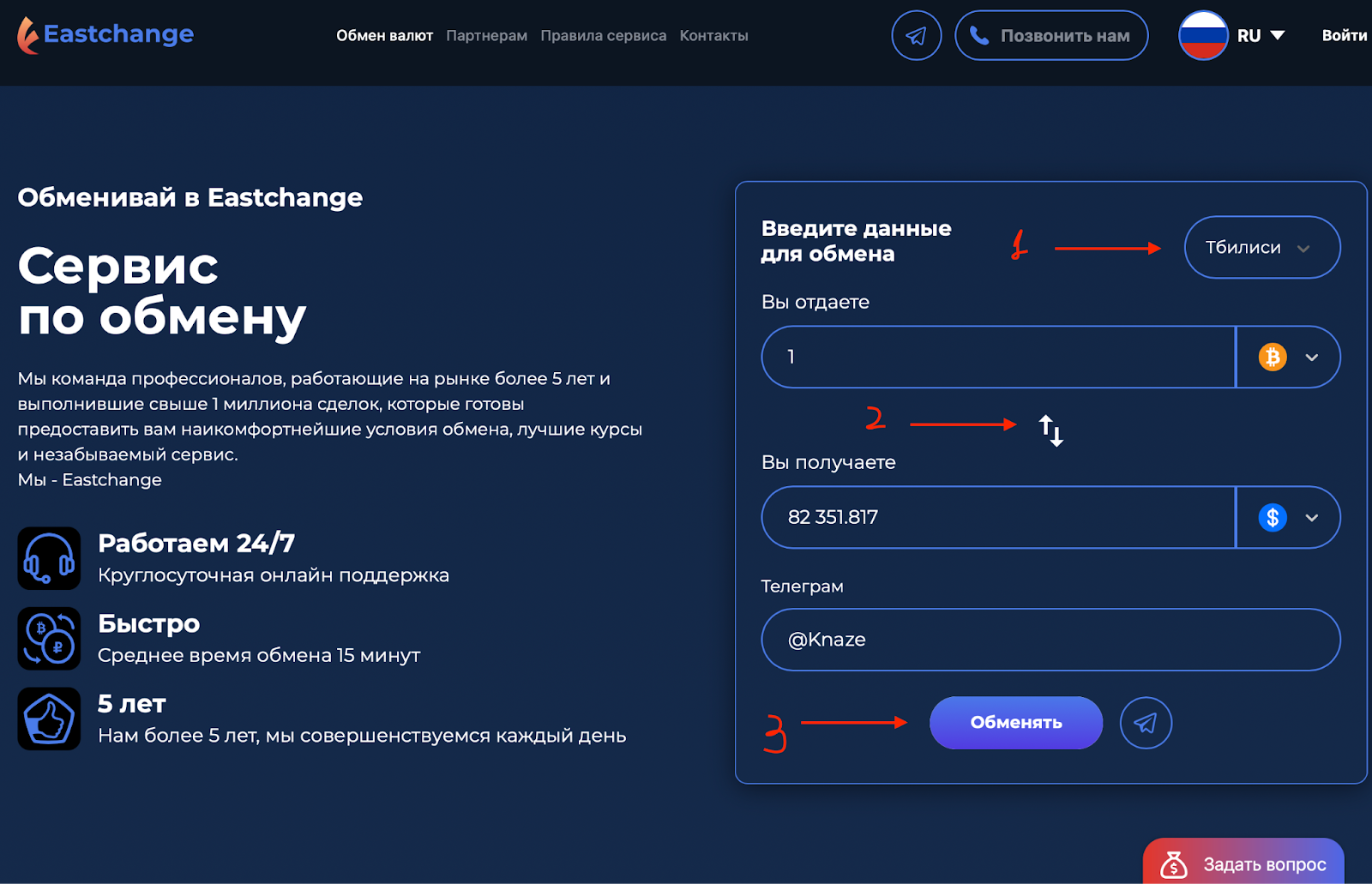Viewport: 1372px width, 884px height.
Task: Click the coin exchange Быстро icon
Action: [x=49, y=639]
